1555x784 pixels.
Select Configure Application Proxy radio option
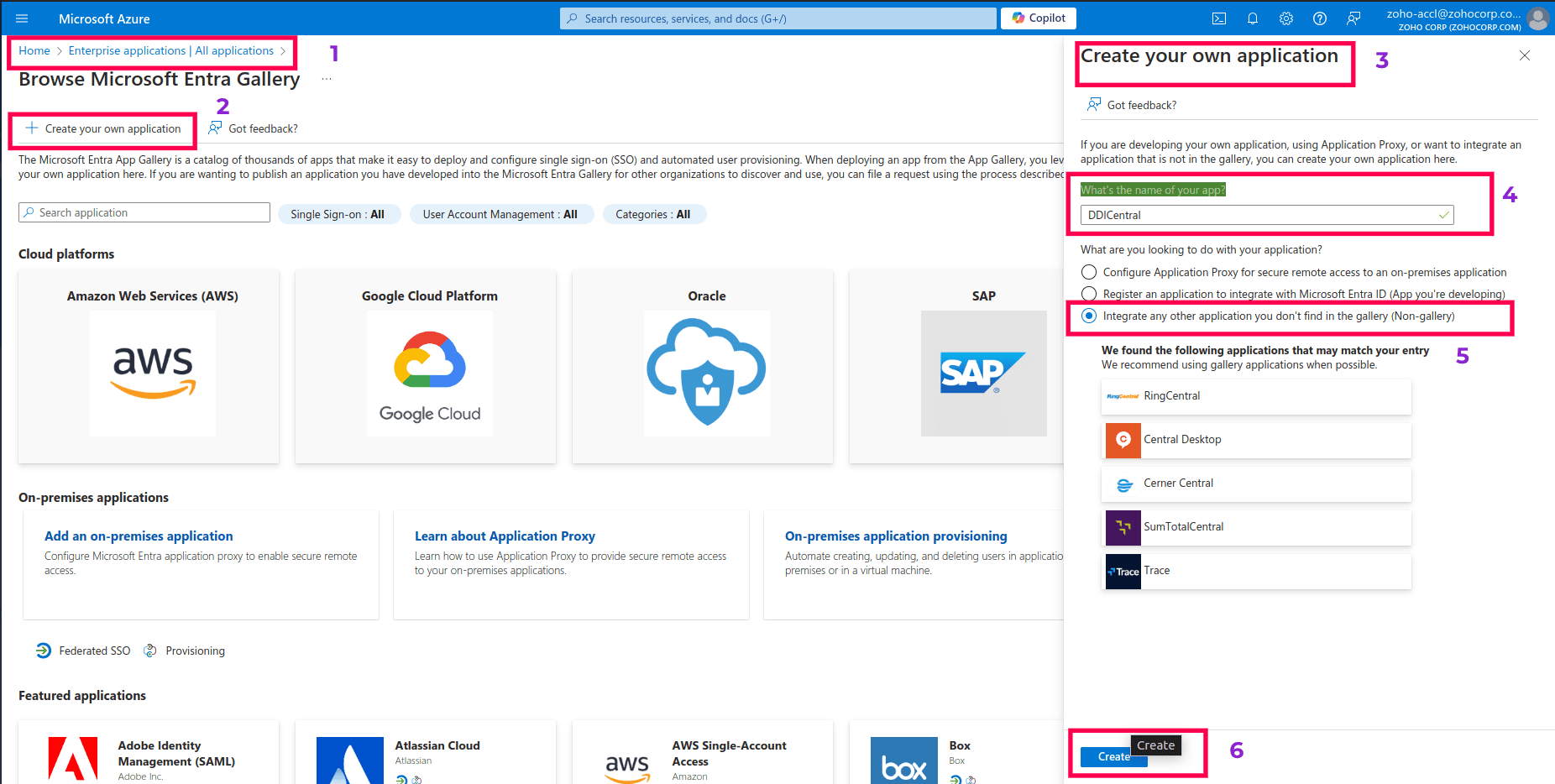click(x=1089, y=272)
